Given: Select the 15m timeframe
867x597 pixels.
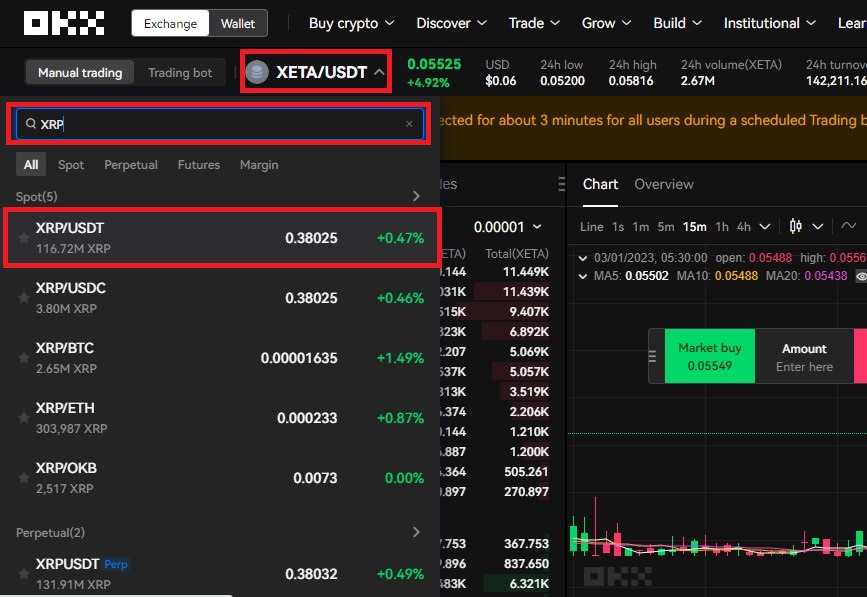Looking at the screenshot, I should 694,227.
